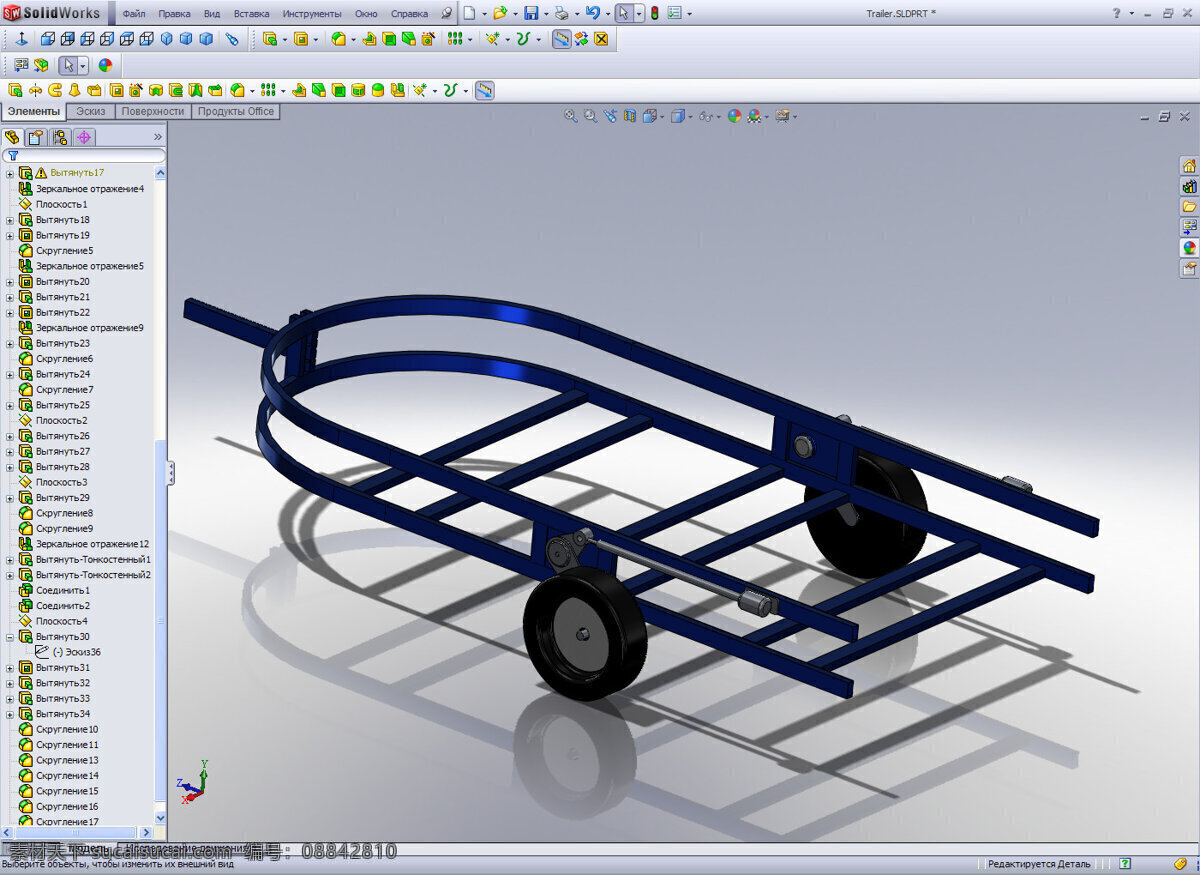This screenshot has width=1200, height=875.
Task: Click the Open file folder icon
Action: click(499, 13)
